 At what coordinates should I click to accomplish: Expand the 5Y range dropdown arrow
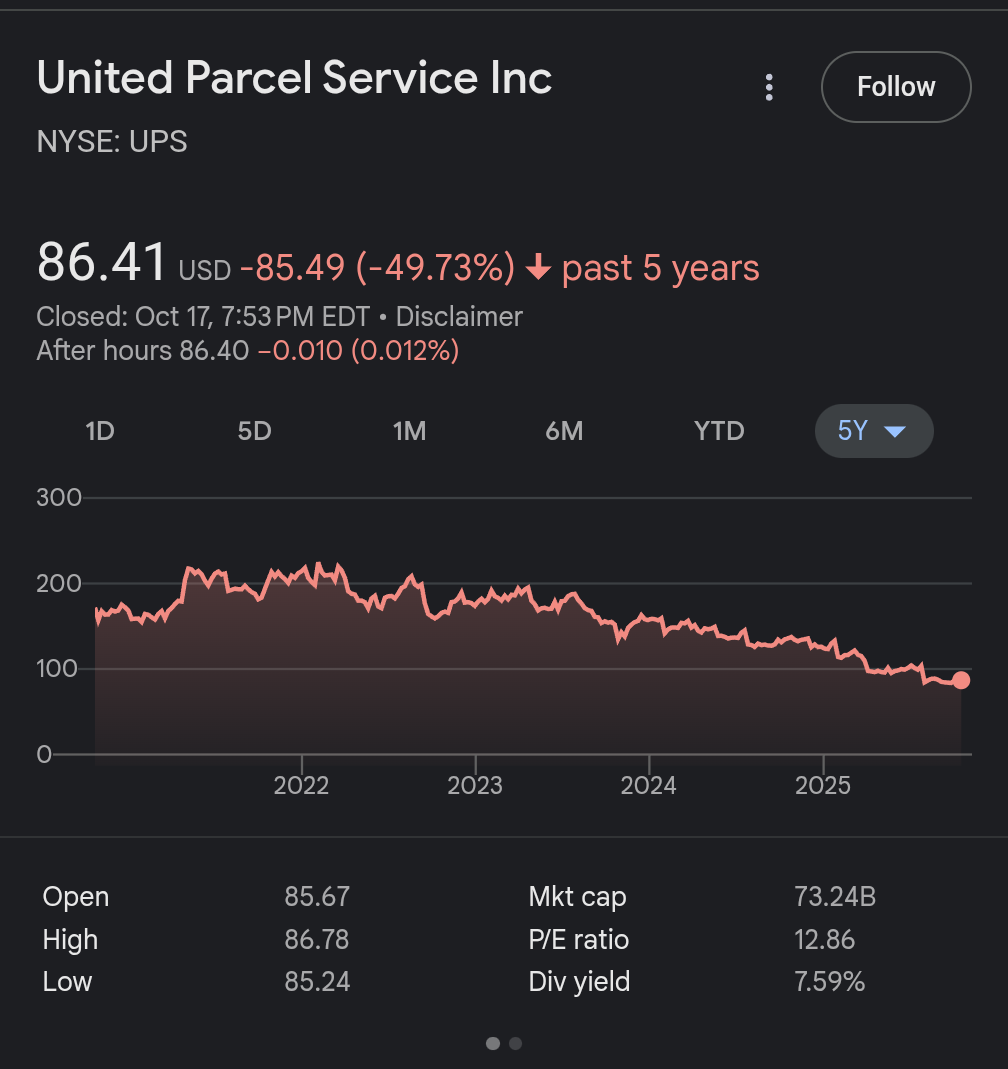[x=895, y=432]
